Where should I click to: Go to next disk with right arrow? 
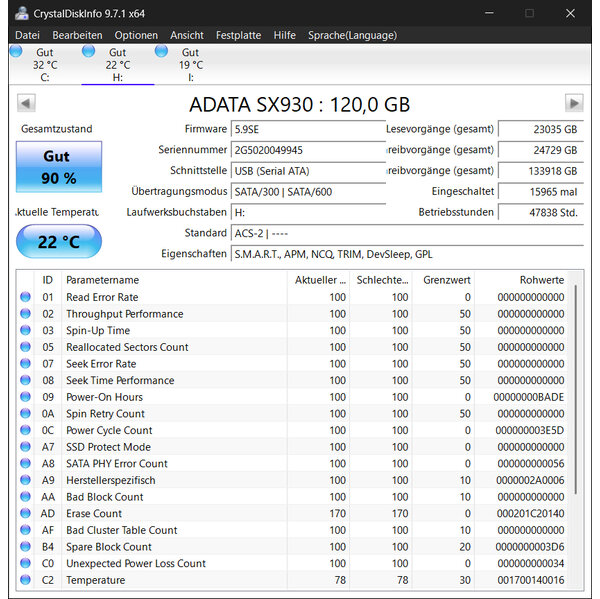click(573, 103)
